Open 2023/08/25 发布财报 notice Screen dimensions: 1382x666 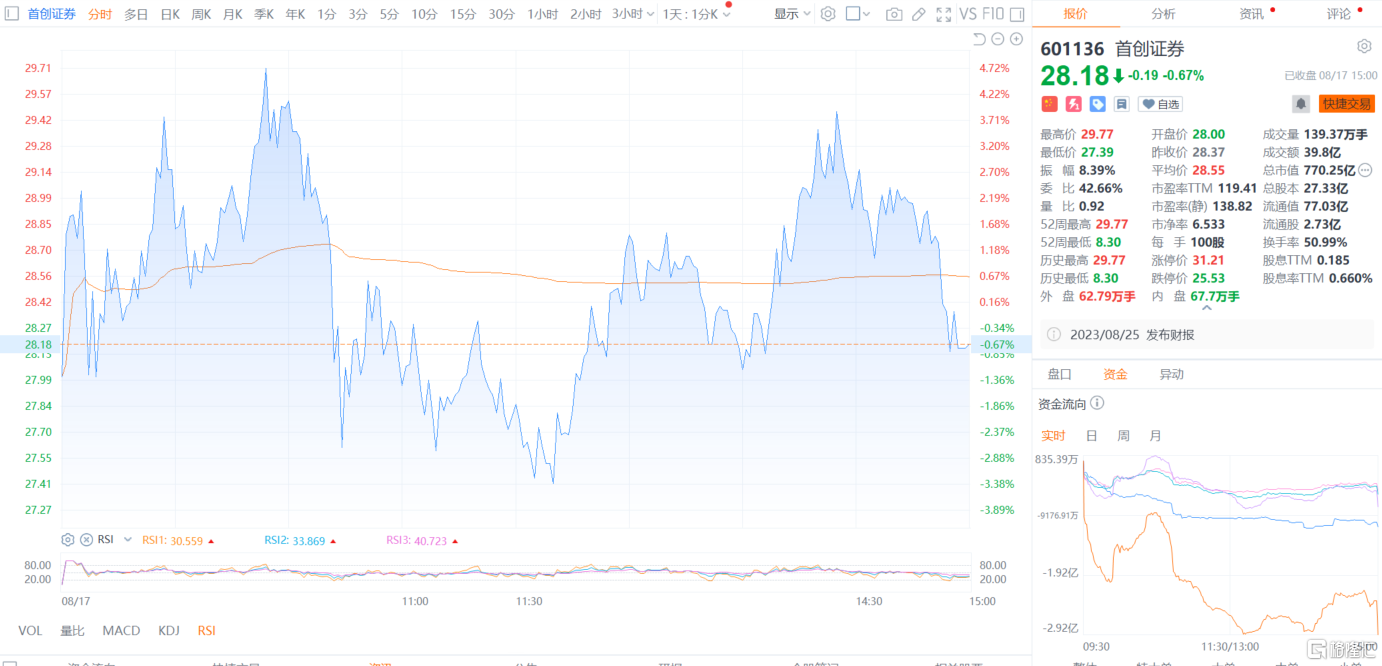tap(1208, 335)
